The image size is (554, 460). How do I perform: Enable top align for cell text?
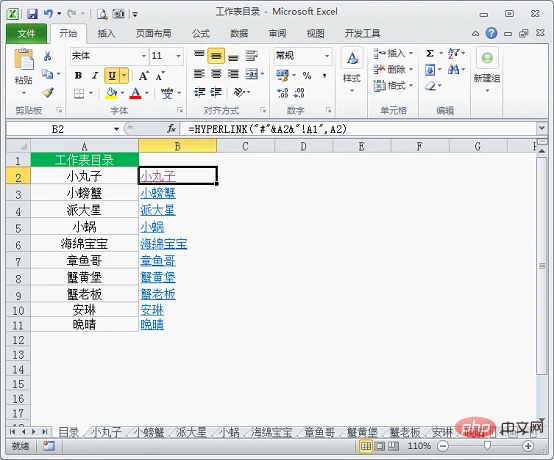[199, 55]
